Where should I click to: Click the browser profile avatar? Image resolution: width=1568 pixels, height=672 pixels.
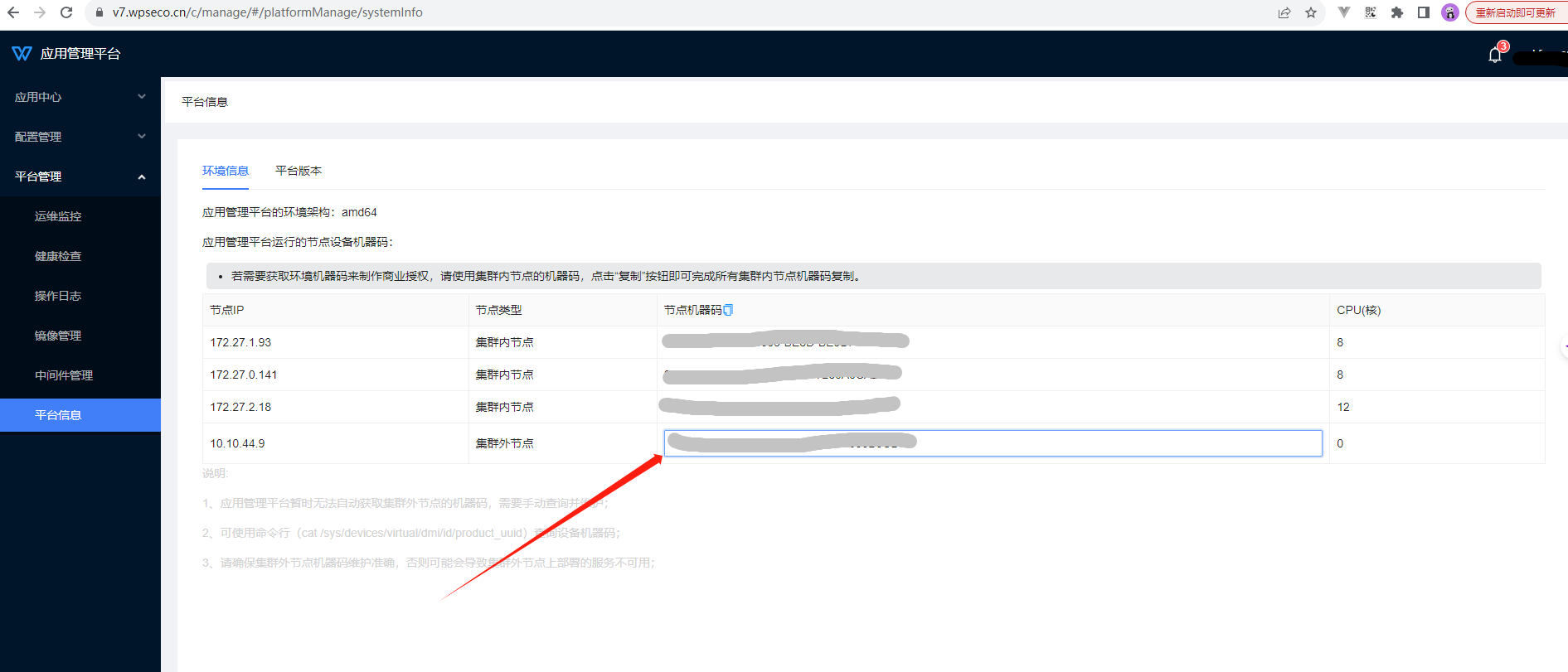coord(1449,12)
